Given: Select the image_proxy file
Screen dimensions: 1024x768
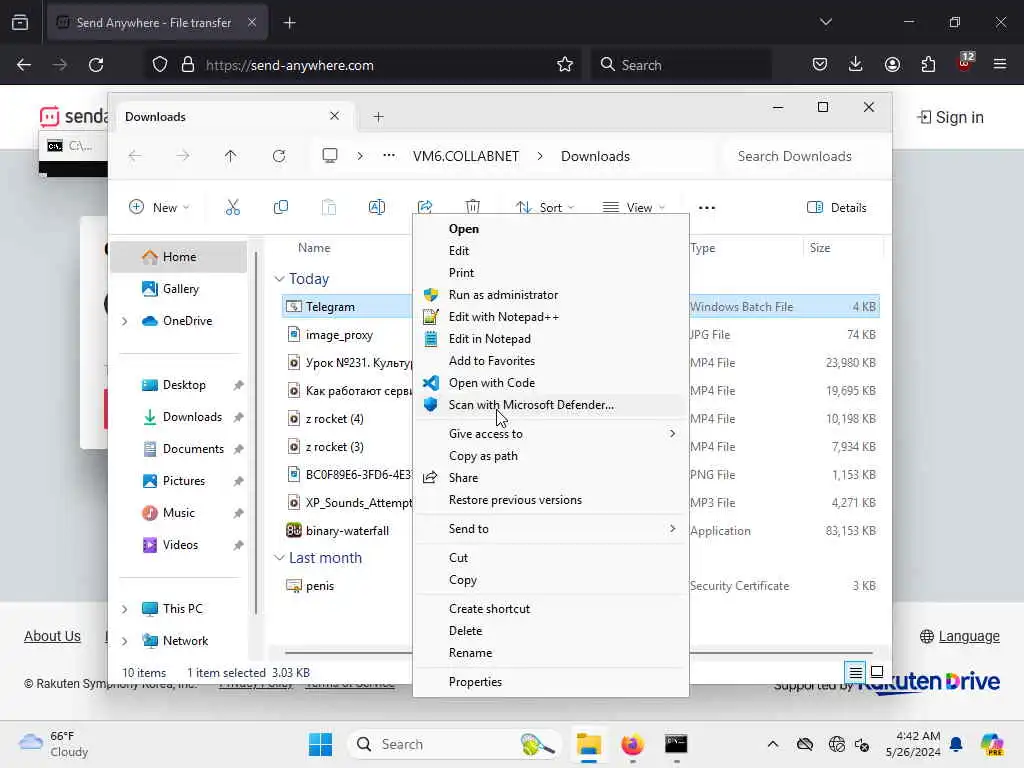Looking at the screenshot, I should 339,335.
